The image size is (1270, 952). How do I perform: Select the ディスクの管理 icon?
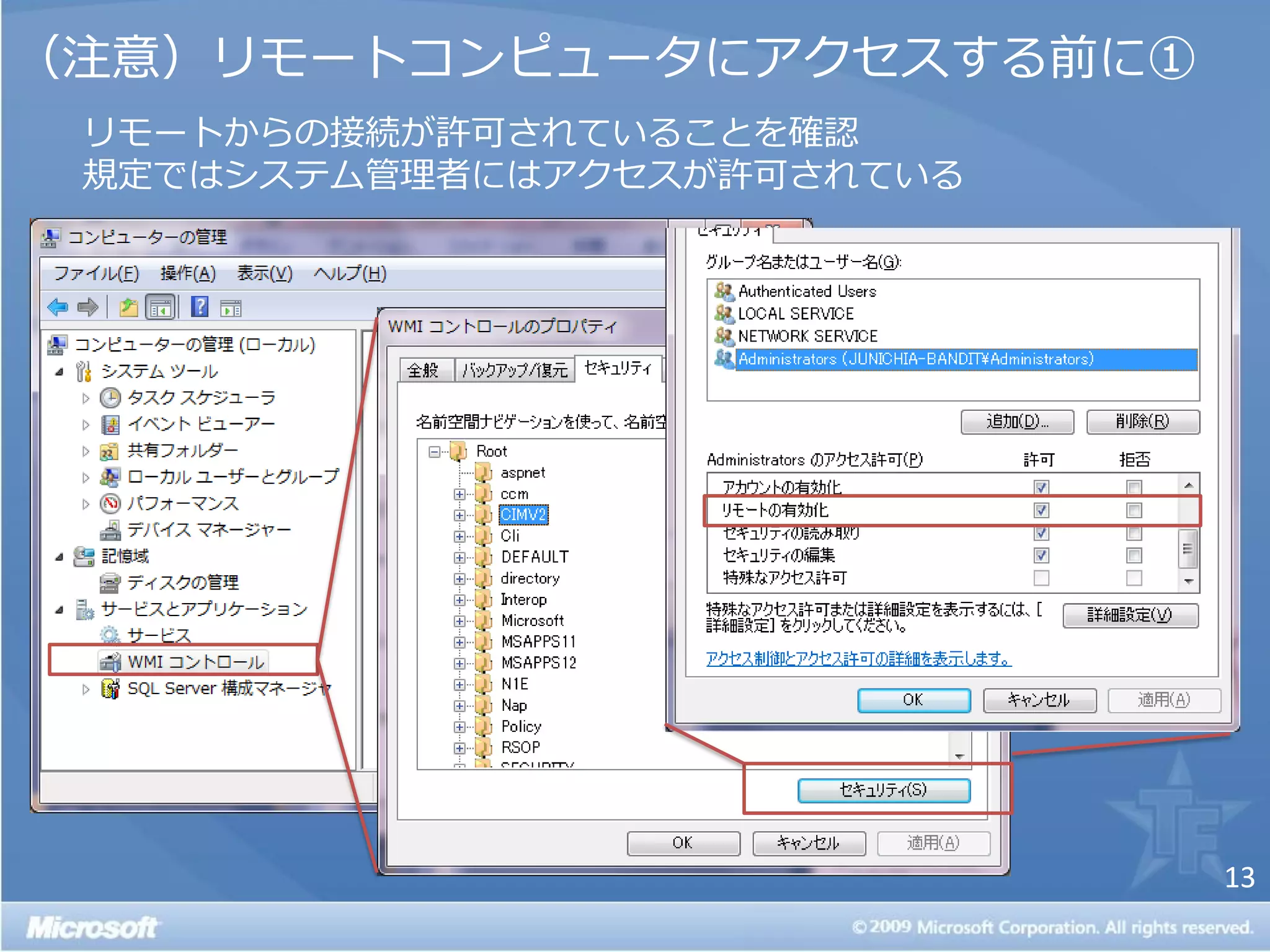click(110, 583)
